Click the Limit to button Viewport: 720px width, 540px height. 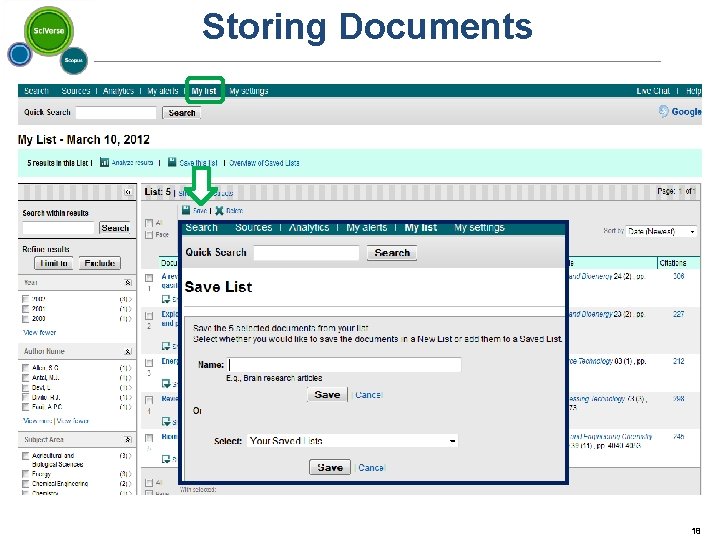pos(54,263)
